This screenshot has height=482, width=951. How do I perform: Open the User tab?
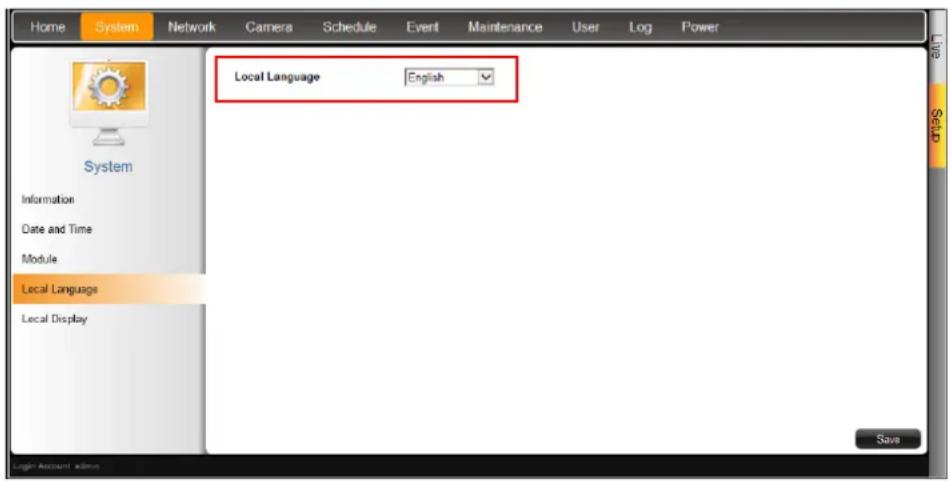tap(585, 27)
